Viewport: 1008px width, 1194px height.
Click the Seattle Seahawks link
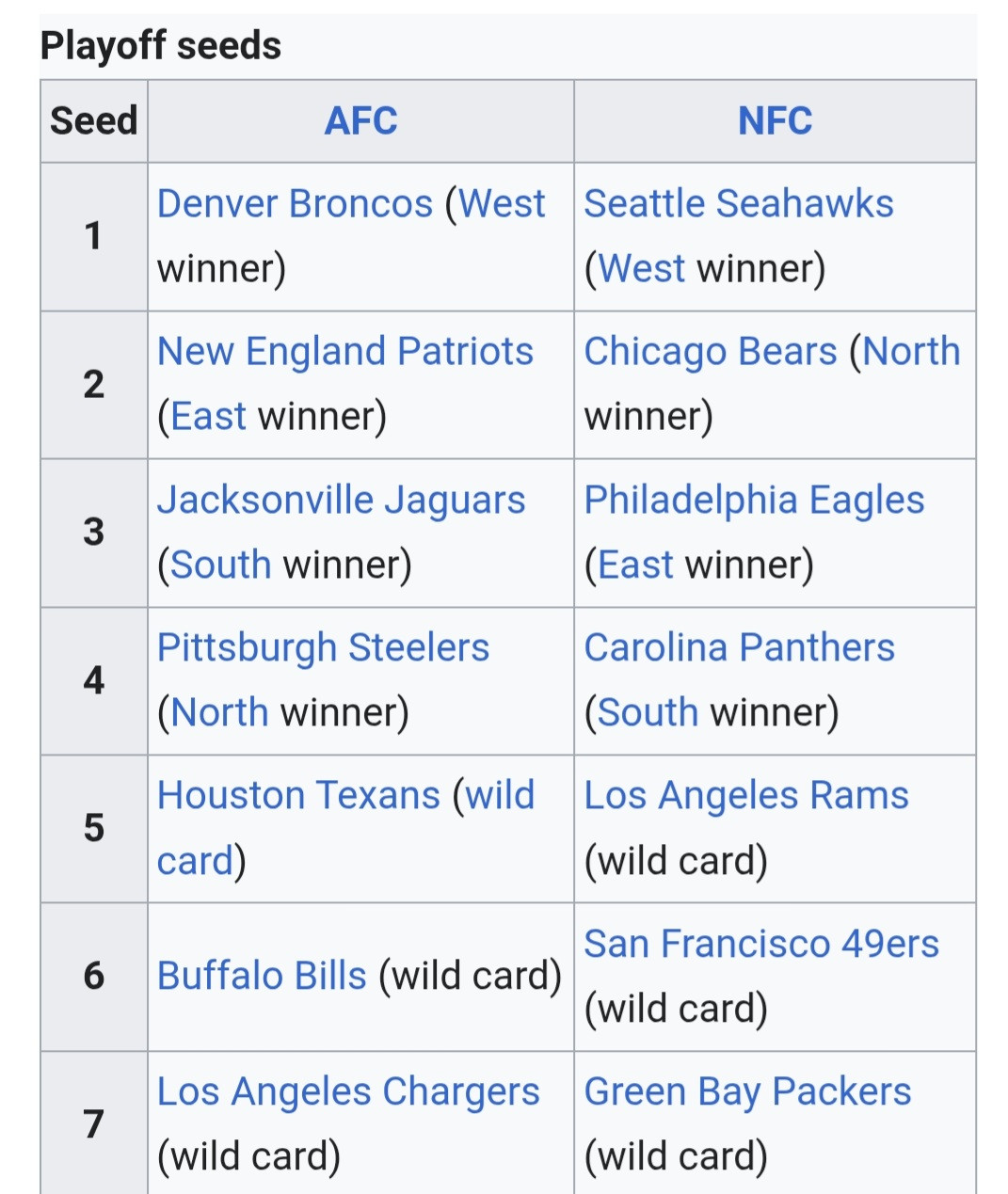coord(739,204)
